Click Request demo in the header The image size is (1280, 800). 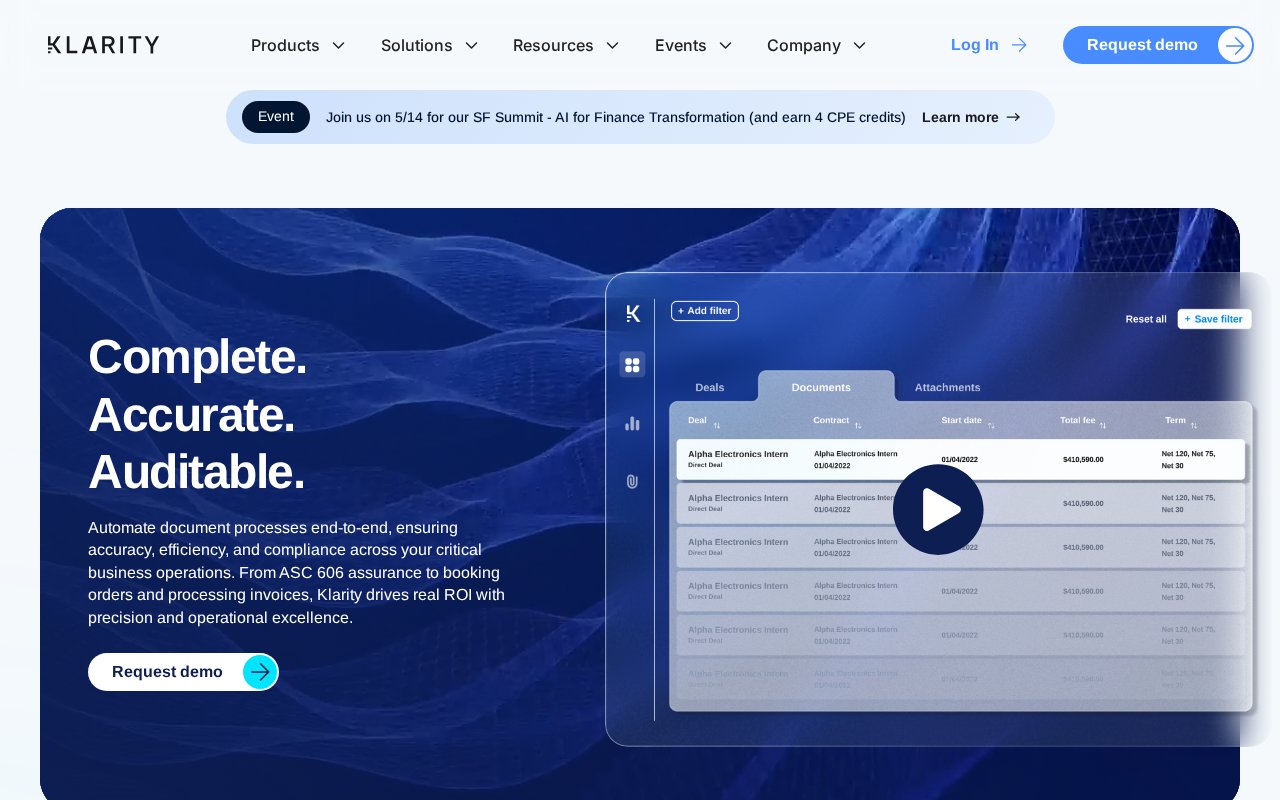(1158, 45)
